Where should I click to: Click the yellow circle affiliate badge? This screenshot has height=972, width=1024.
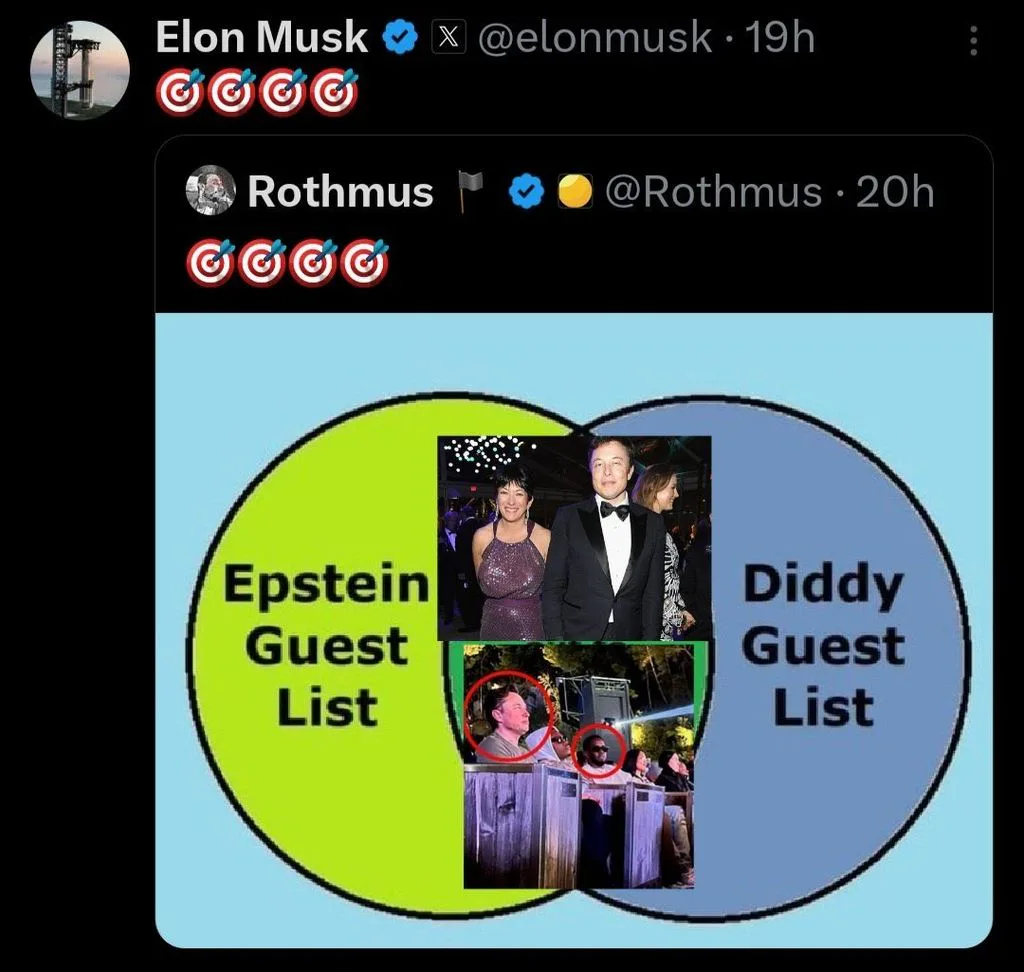click(x=575, y=191)
